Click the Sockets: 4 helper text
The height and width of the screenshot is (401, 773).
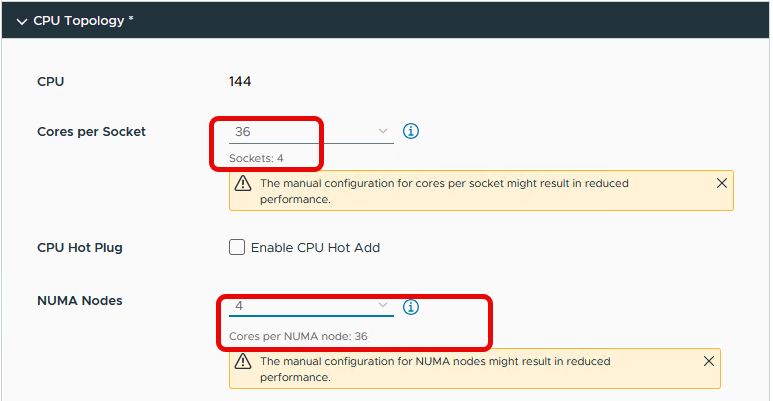pyautogui.click(x=256, y=158)
